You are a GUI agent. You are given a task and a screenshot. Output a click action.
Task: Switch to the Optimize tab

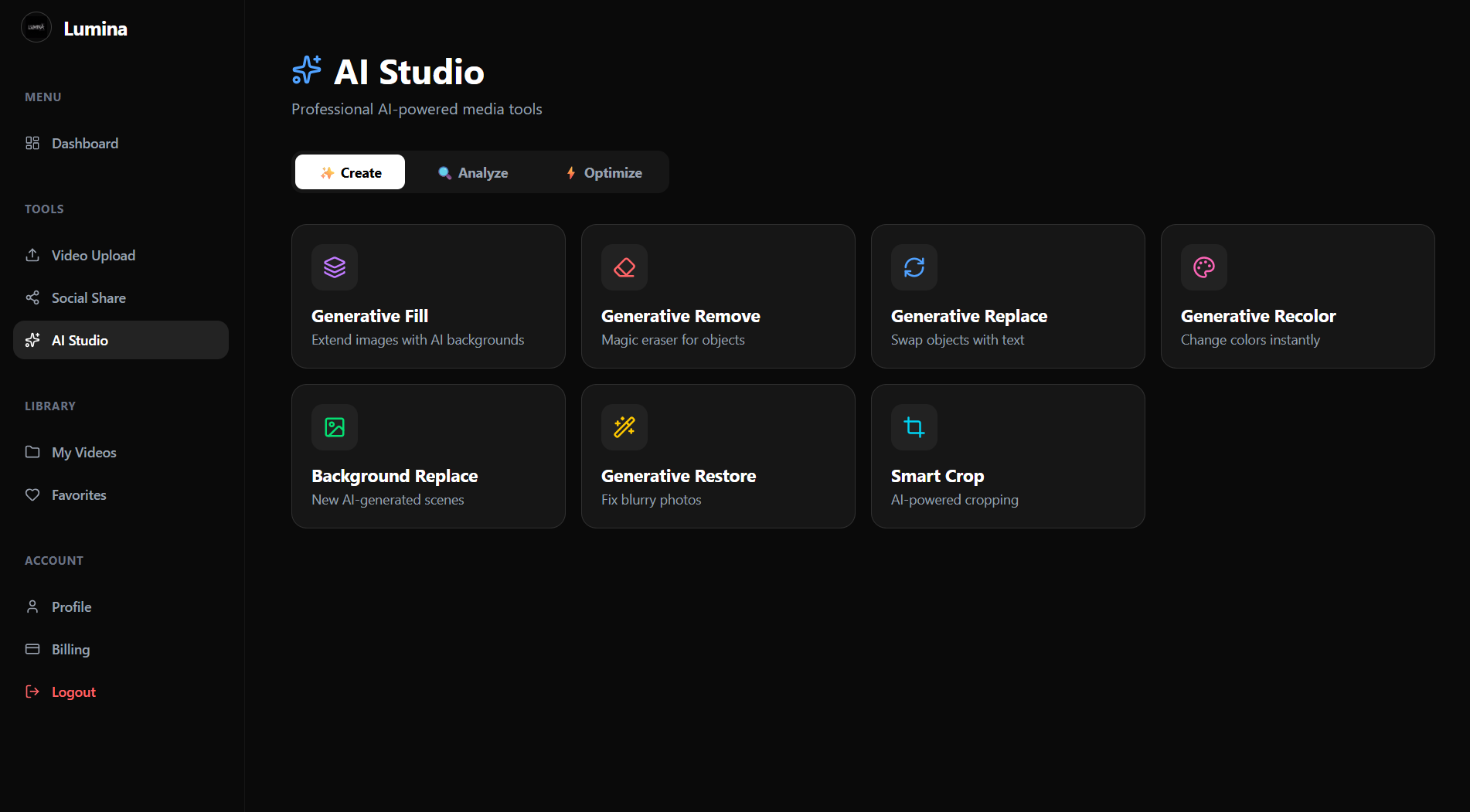(604, 172)
